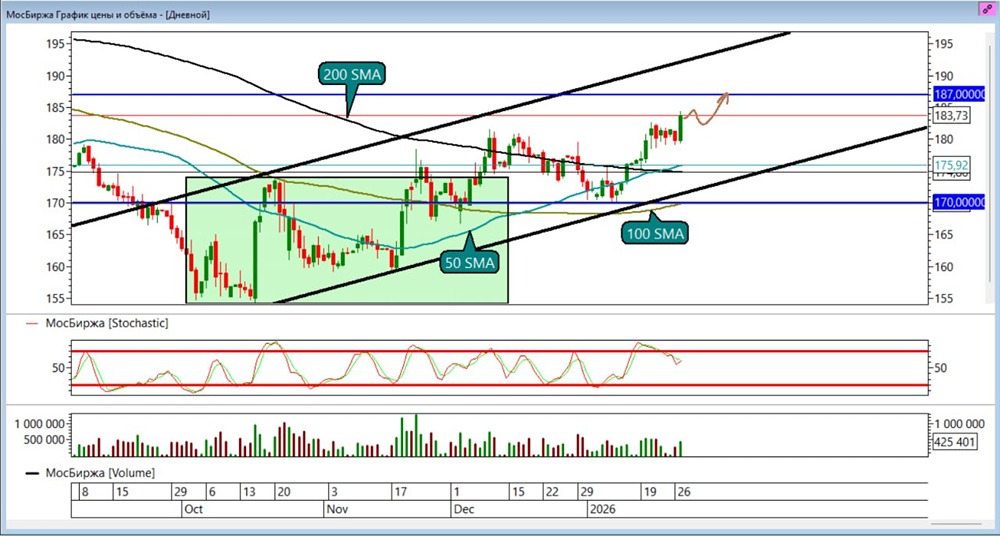Click the 175,92 moving average value tag
Viewport: 1000px width, 536px height.
click(951, 163)
